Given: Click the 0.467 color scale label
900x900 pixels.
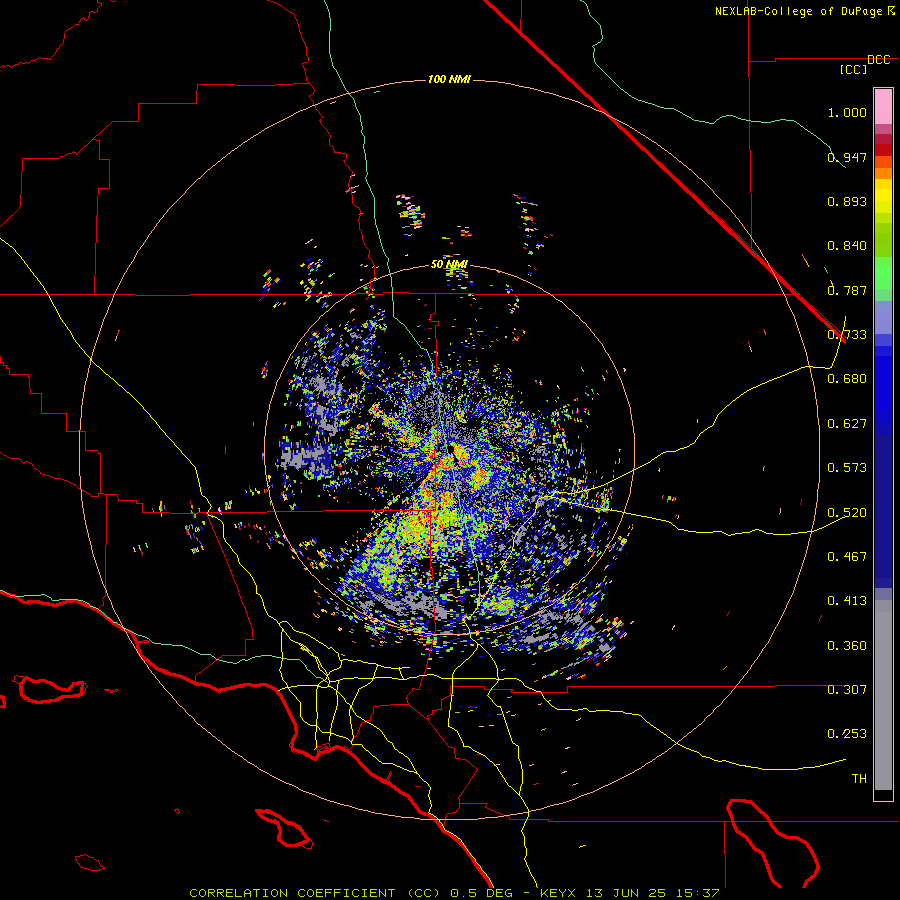Looking at the screenshot, I should click(847, 557).
